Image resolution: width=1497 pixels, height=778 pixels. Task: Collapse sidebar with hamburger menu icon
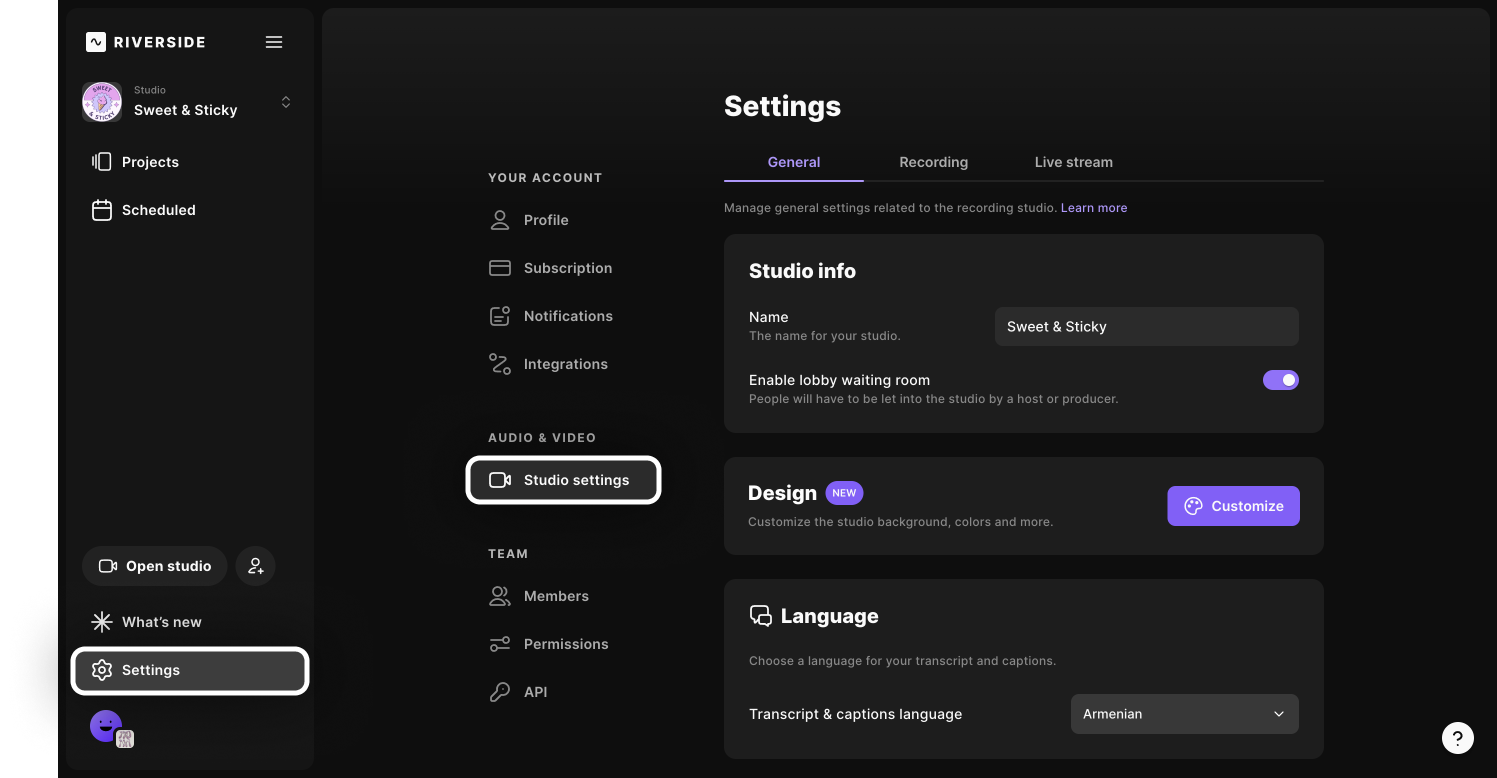(274, 42)
